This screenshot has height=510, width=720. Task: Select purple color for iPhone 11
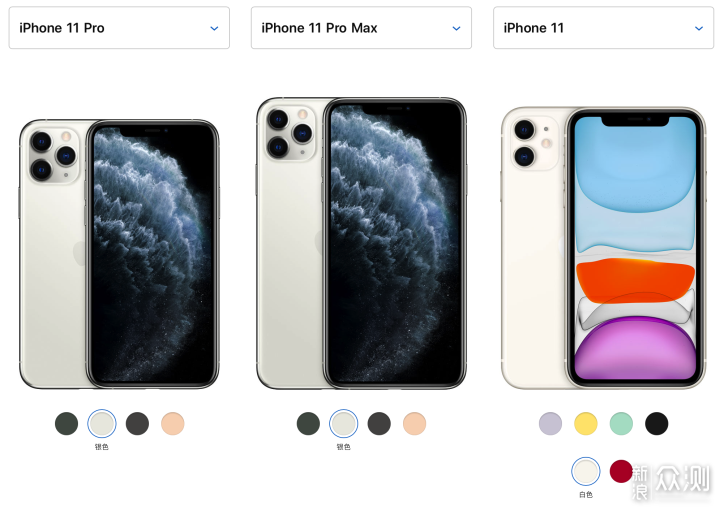coord(551,423)
